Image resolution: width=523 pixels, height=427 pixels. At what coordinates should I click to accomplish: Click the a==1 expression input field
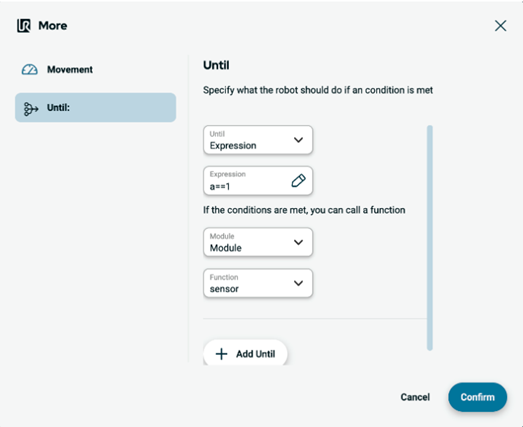coord(258,181)
